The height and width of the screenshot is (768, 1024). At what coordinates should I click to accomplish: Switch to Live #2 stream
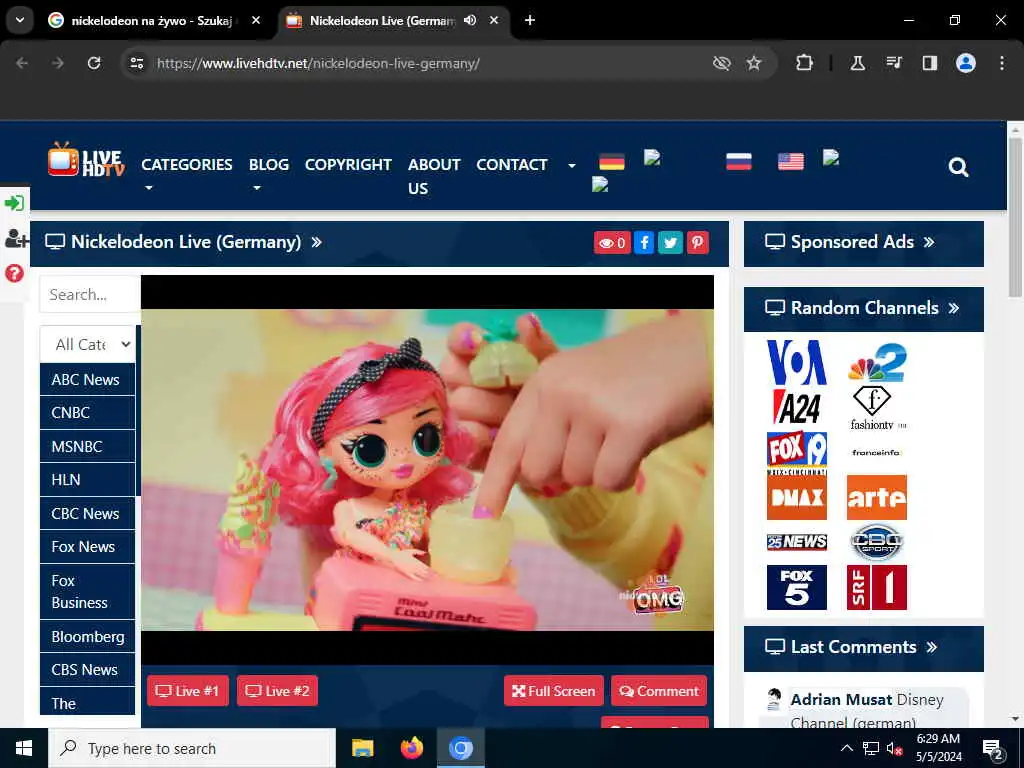278,691
